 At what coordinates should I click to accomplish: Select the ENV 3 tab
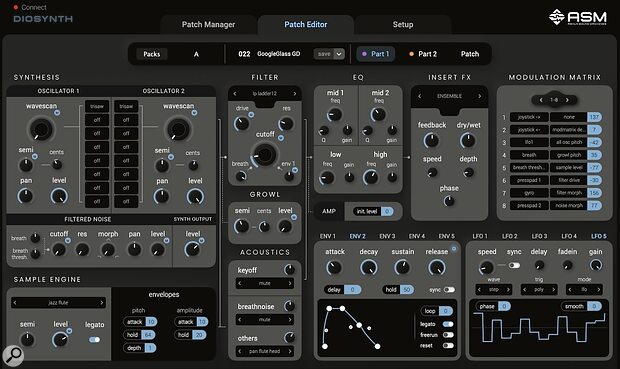pos(387,236)
